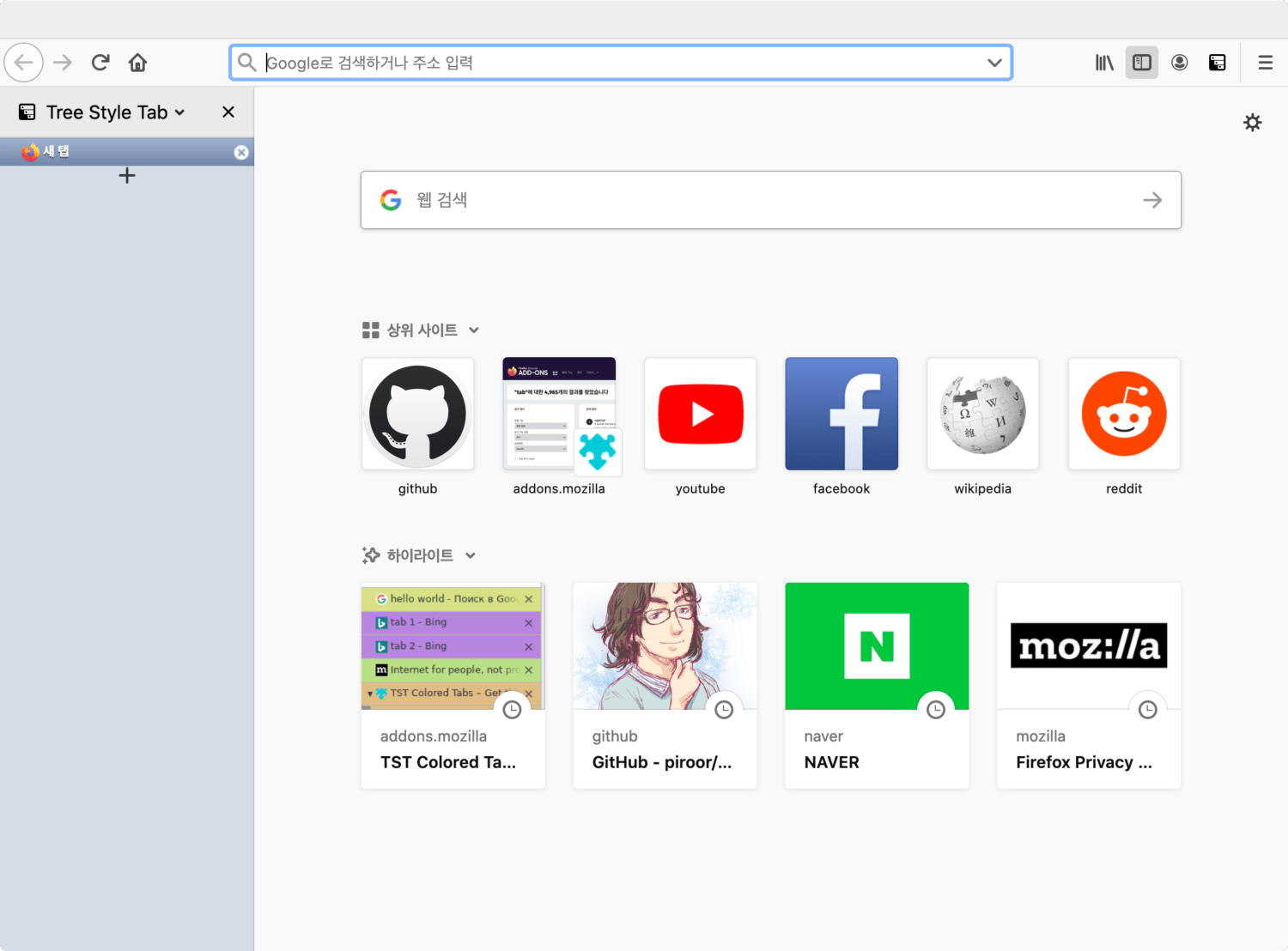Open the wikipedia top site tile
The image size is (1288, 951).
tap(983, 414)
